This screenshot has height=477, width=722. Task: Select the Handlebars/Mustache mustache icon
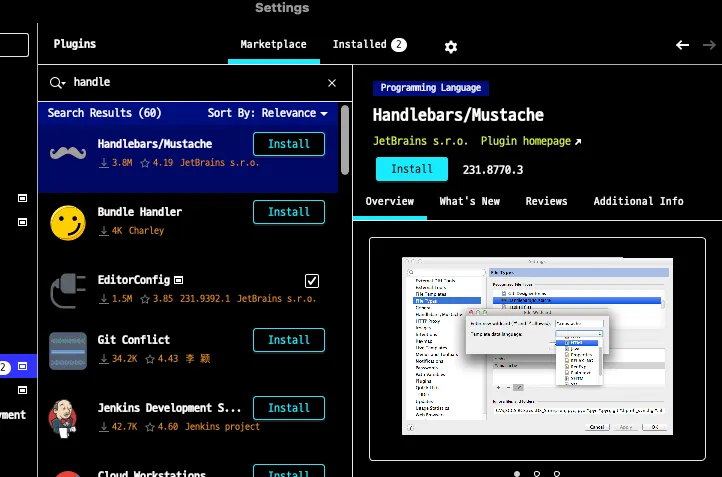tap(68, 153)
